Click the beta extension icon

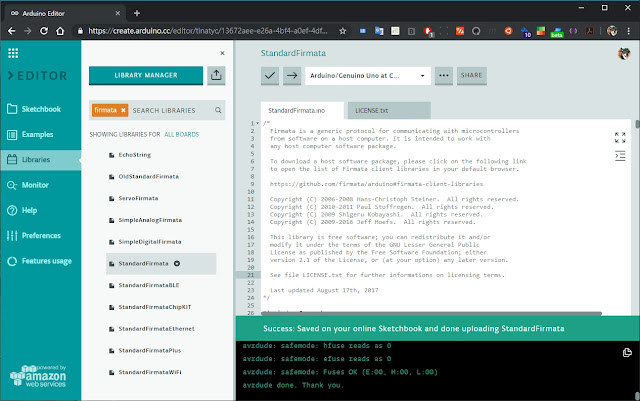[x=557, y=32]
